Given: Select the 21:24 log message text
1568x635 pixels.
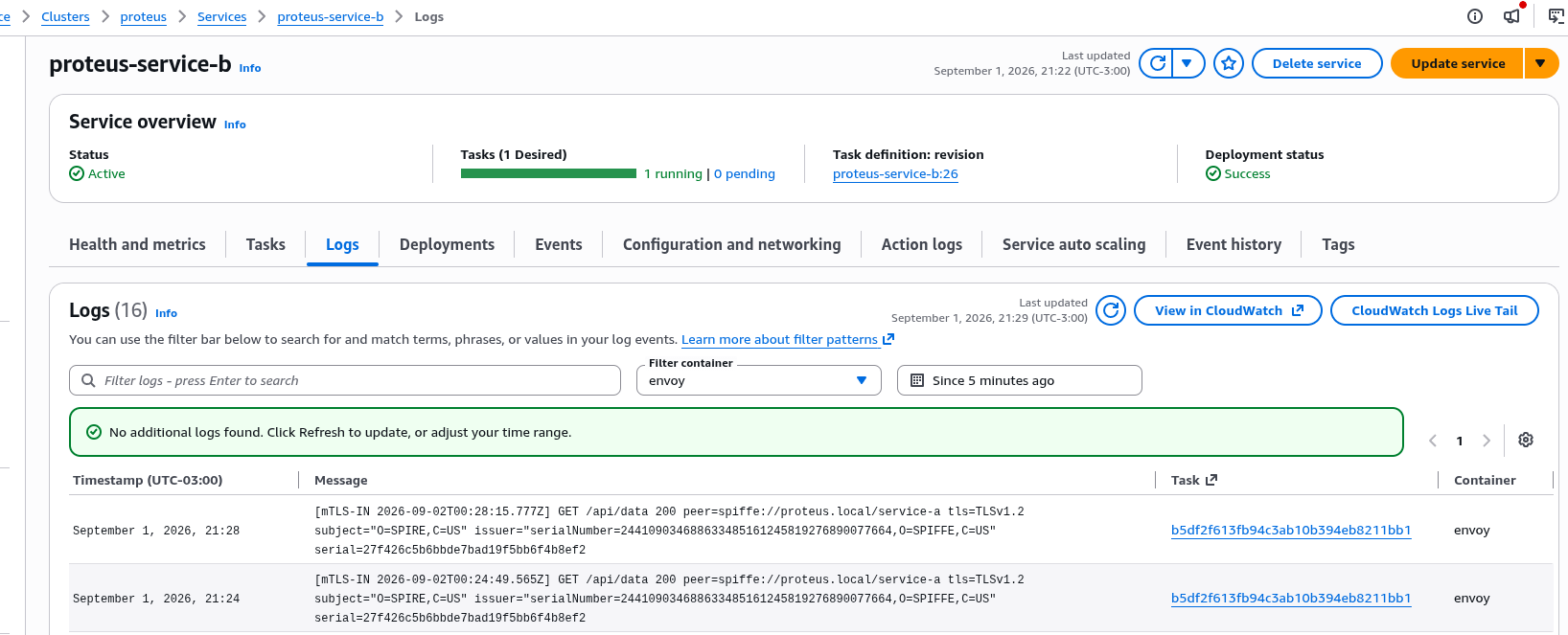Looking at the screenshot, I should [669, 599].
